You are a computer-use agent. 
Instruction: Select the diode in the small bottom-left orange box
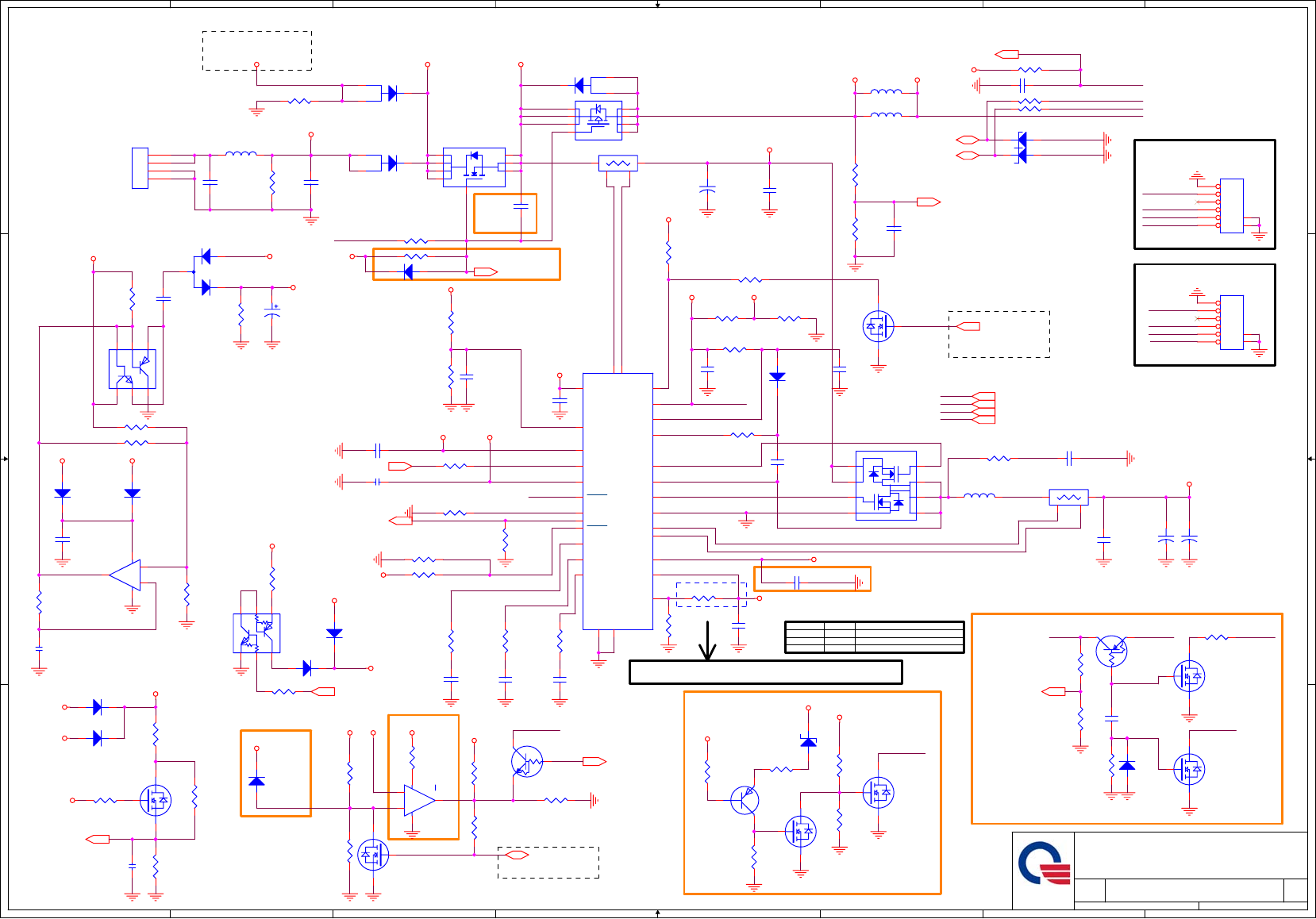coord(256,781)
